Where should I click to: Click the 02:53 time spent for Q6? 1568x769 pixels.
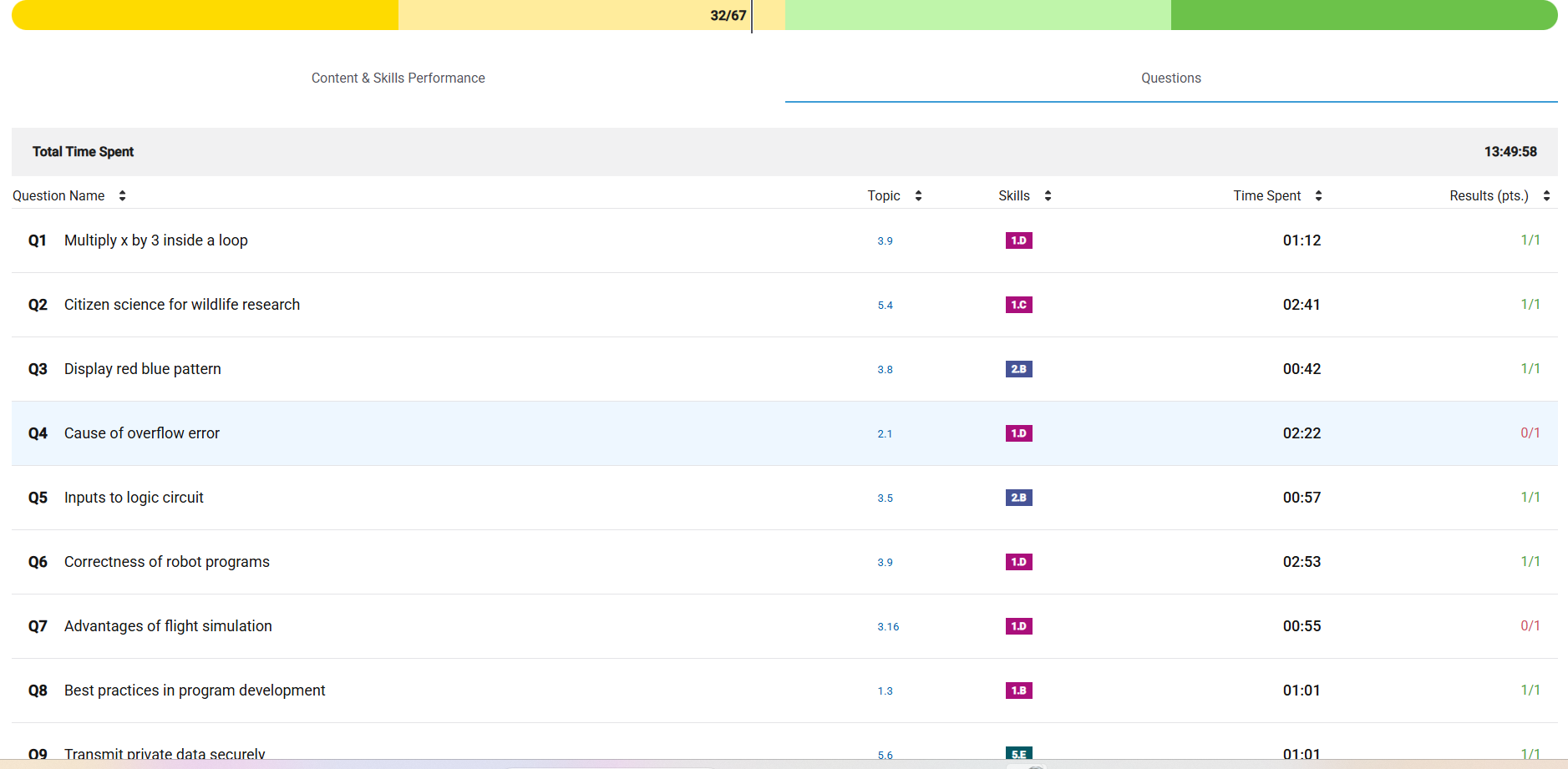(x=1302, y=562)
